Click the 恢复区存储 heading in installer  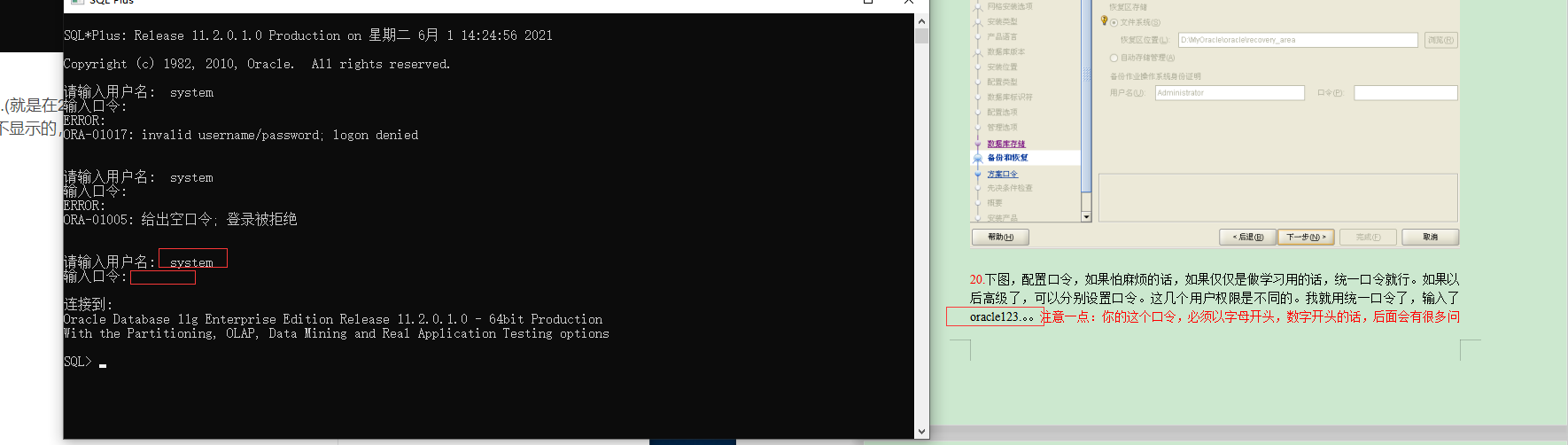1128,7
